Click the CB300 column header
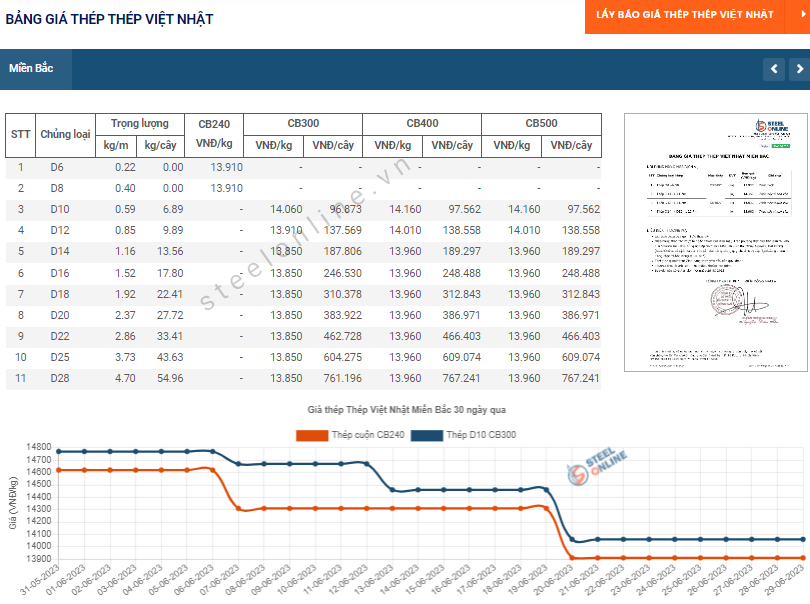Image resolution: width=810 pixels, height=604 pixels. [303, 123]
